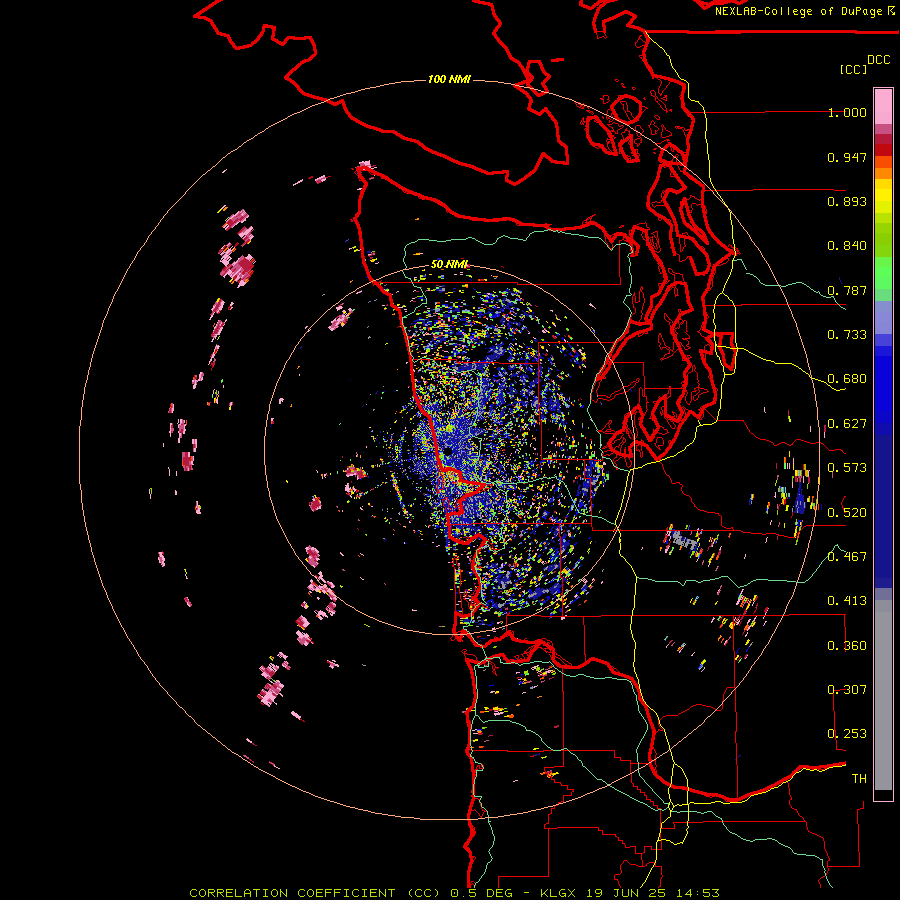Click the 0.520 scale value
Image resolution: width=900 pixels, height=900 pixels.
pos(847,513)
